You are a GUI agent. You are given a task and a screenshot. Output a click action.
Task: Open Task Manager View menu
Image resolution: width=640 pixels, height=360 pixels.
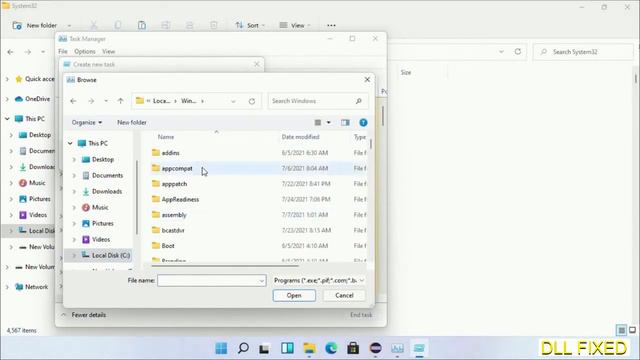click(x=109, y=51)
